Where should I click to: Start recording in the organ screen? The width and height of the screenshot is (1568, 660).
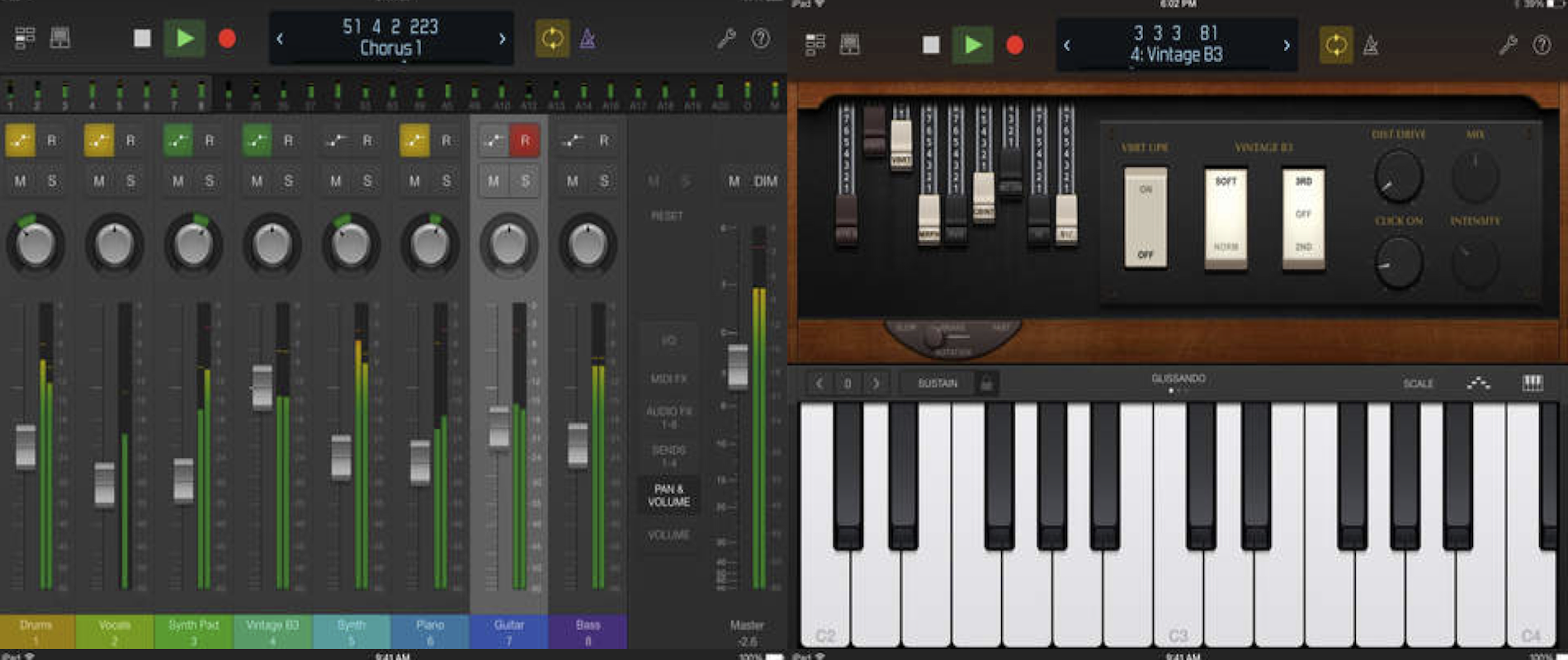coord(1015,45)
